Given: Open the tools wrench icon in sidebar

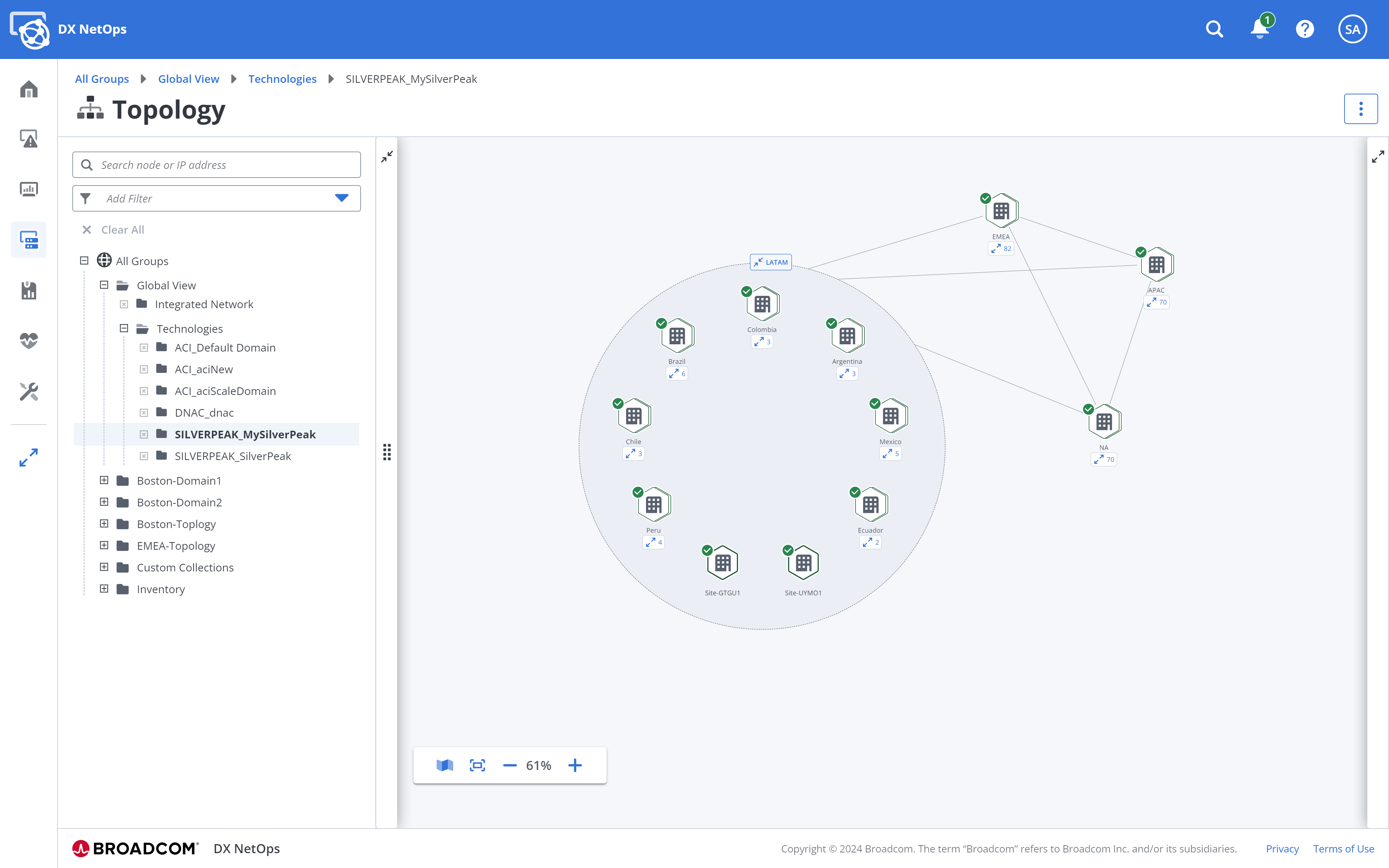Looking at the screenshot, I should pyautogui.click(x=29, y=392).
